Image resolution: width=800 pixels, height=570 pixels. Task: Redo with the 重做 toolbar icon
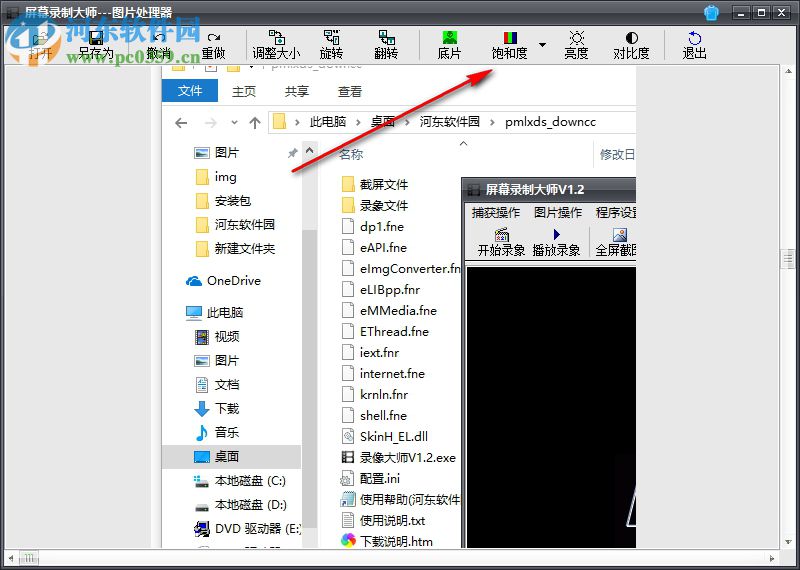point(213,38)
